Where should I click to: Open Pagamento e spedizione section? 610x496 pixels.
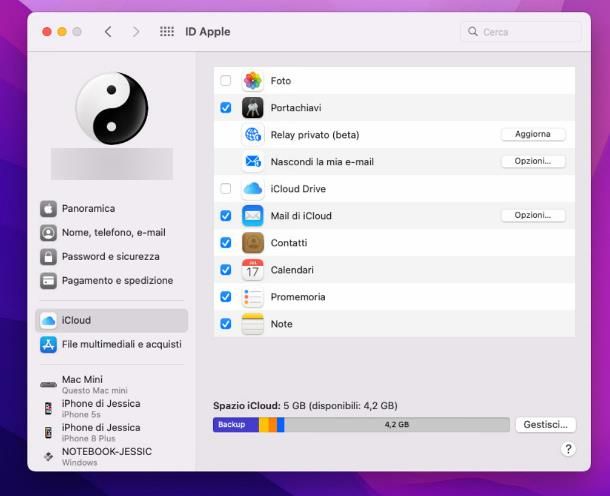(112, 281)
